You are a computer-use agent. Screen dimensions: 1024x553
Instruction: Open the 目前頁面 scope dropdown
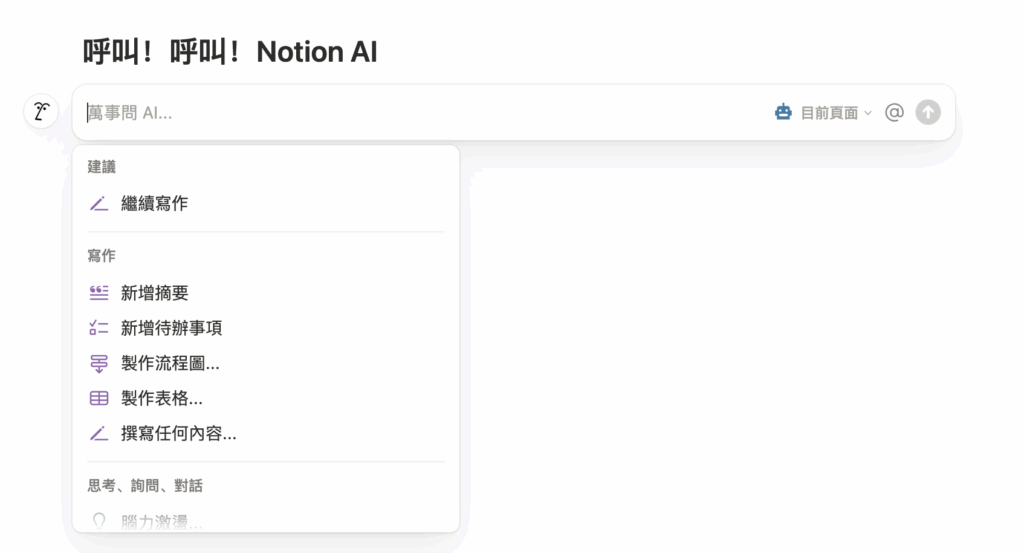[x=829, y=113]
